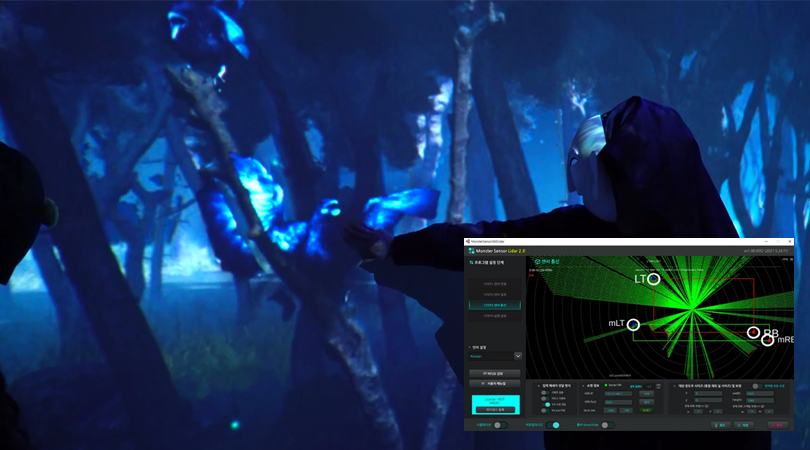Toggle the simulation switch in bottom bar
The width and height of the screenshot is (810, 450).
[x=500, y=425]
